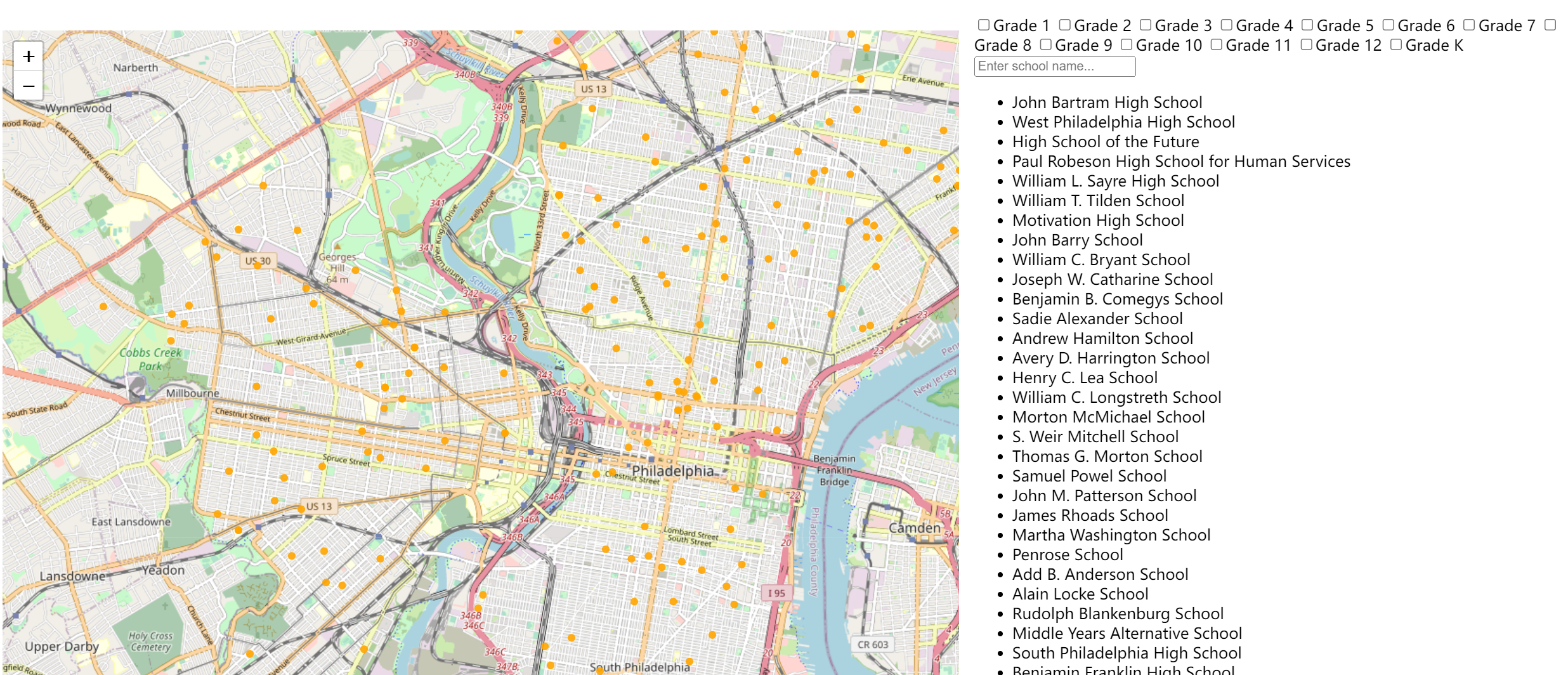This screenshot has width=1568, height=675.
Task: Toggle Grade 11 filter
Action: pyautogui.click(x=1217, y=44)
